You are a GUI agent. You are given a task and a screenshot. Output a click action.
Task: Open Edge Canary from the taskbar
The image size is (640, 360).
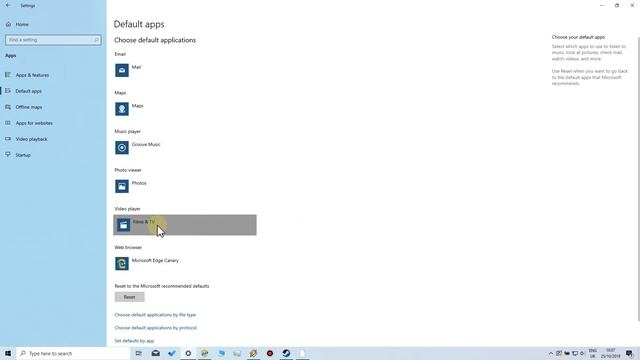204,353
